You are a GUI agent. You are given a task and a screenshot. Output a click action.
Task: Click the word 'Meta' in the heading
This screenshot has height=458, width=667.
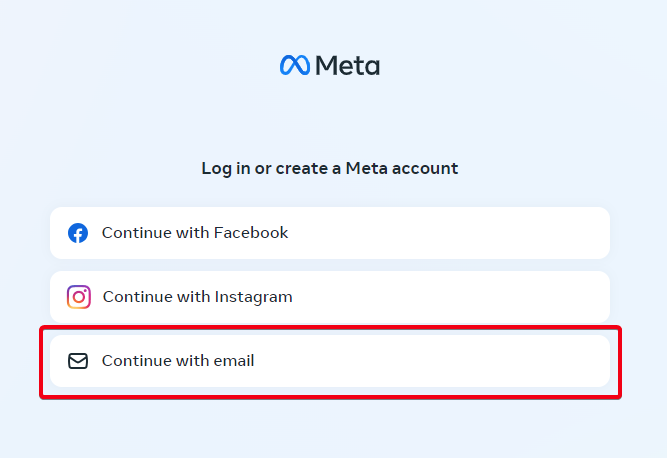coord(365,168)
